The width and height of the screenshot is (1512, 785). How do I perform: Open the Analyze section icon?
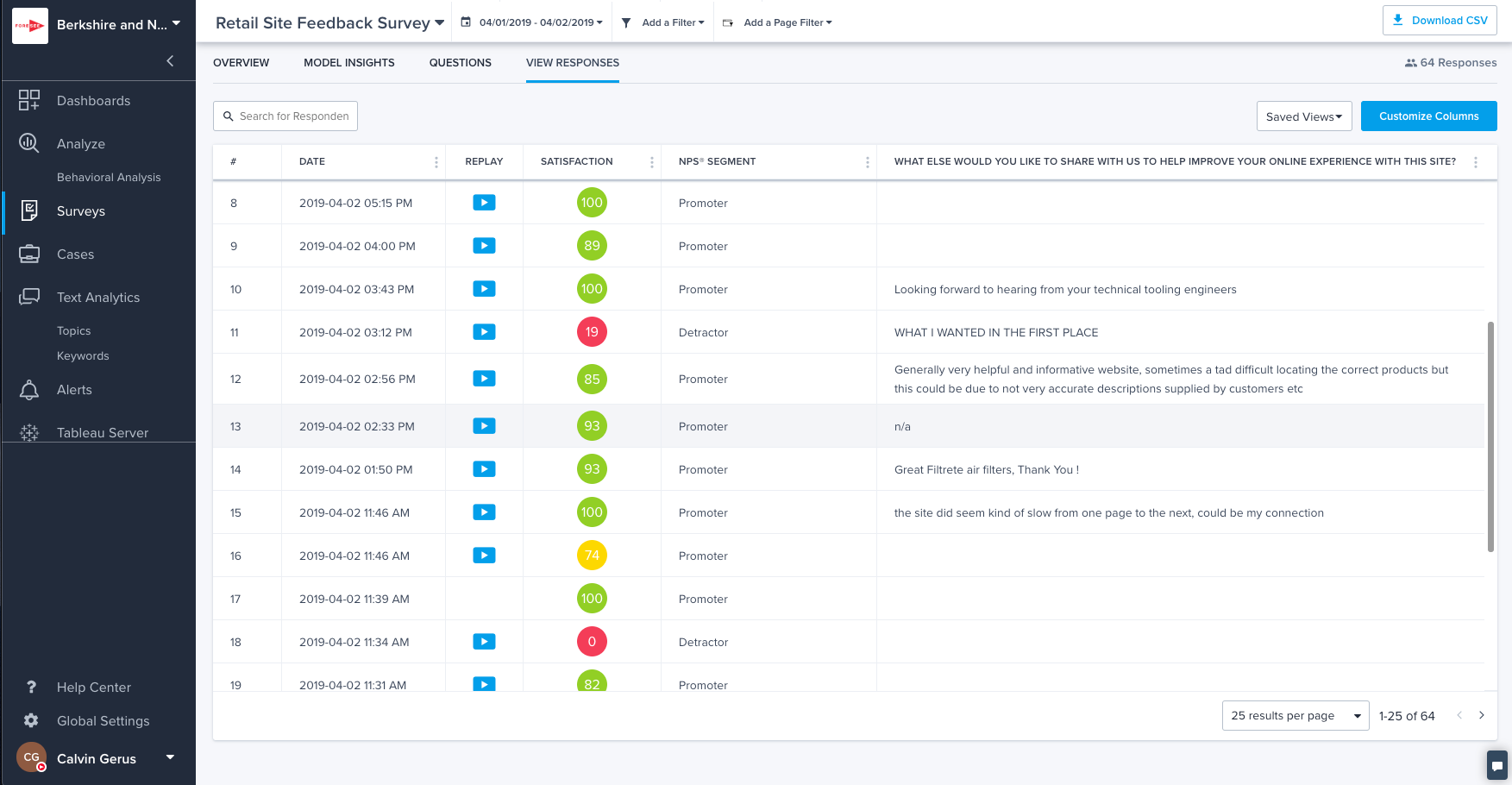tap(29, 143)
